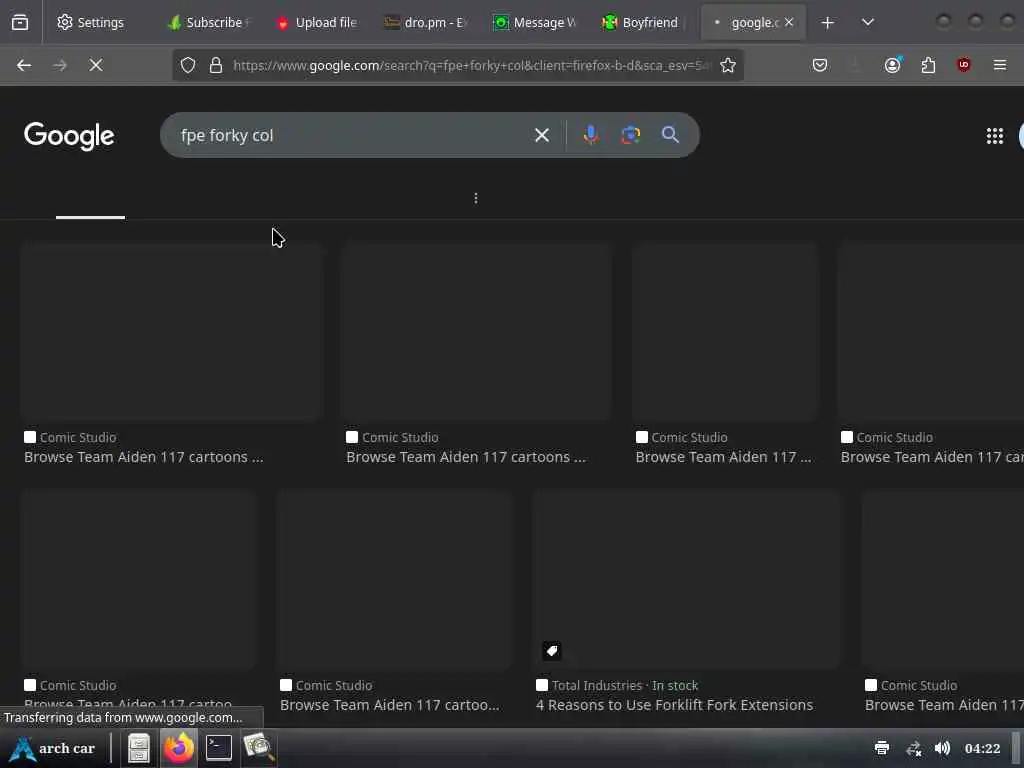1024x768 pixels.
Task: Start voice search with microphone icon
Action: (x=591, y=135)
